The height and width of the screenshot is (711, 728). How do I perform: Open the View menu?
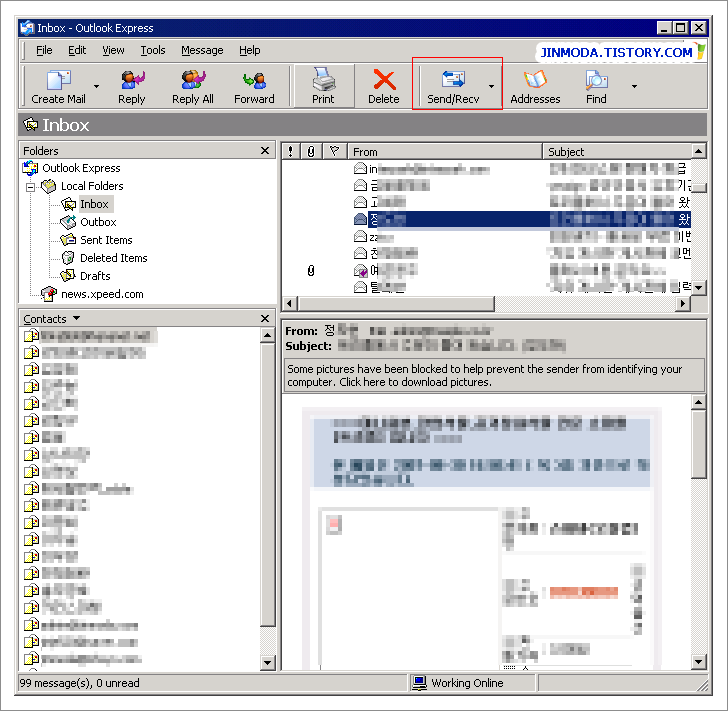(113, 50)
